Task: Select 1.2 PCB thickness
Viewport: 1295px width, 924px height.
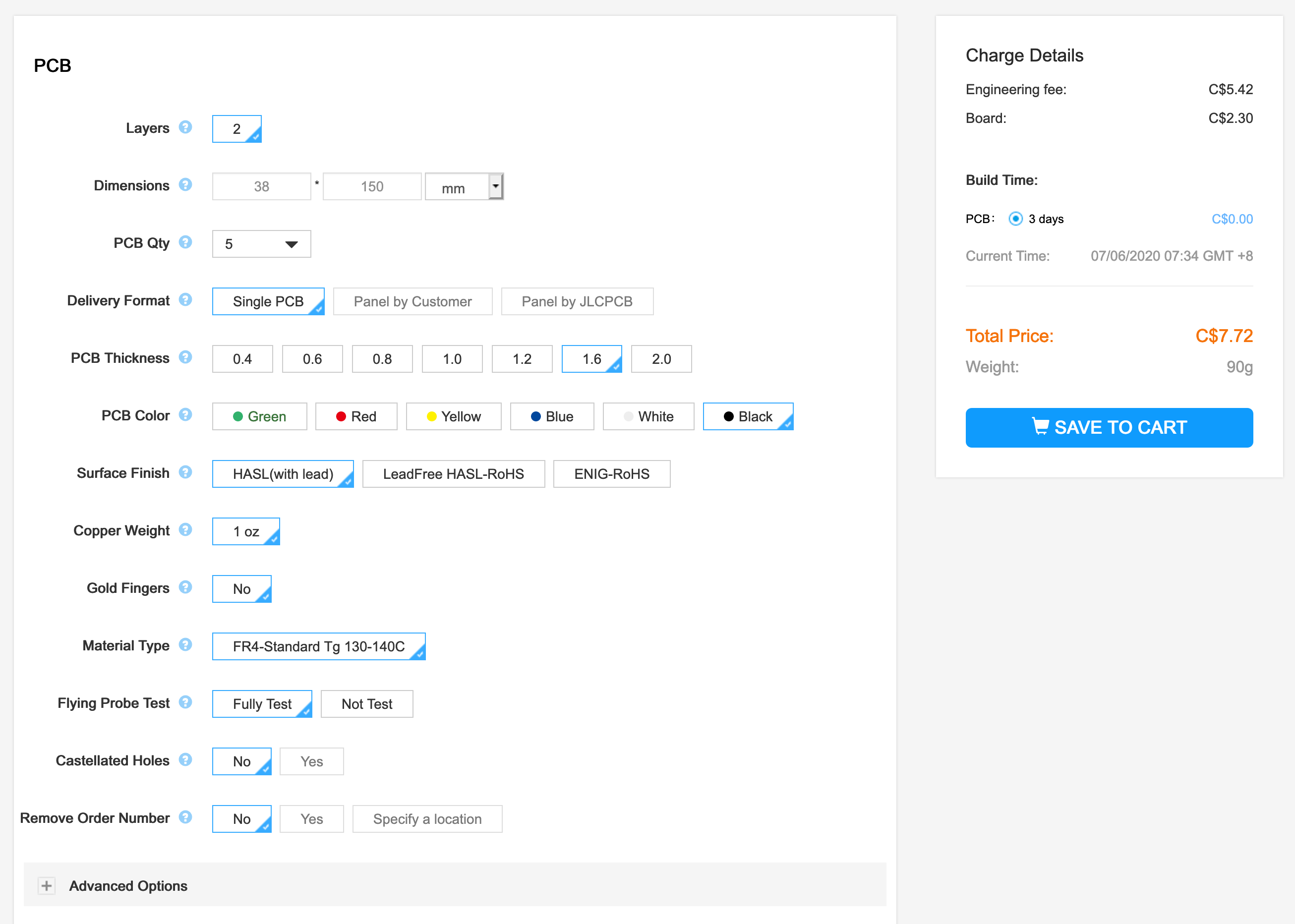Action: (x=523, y=359)
